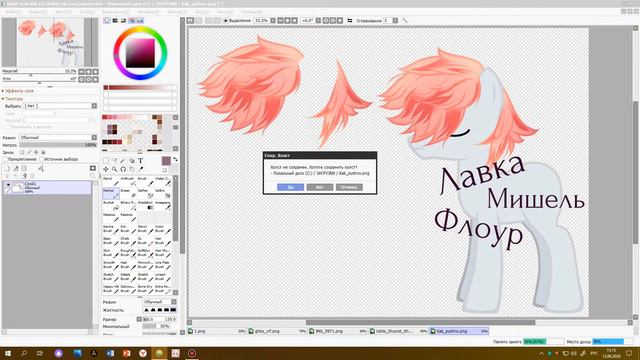The height and width of the screenshot is (360, 640).
Task: Show the color wheel panel
Action: pyautogui.click(x=107, y=20)
